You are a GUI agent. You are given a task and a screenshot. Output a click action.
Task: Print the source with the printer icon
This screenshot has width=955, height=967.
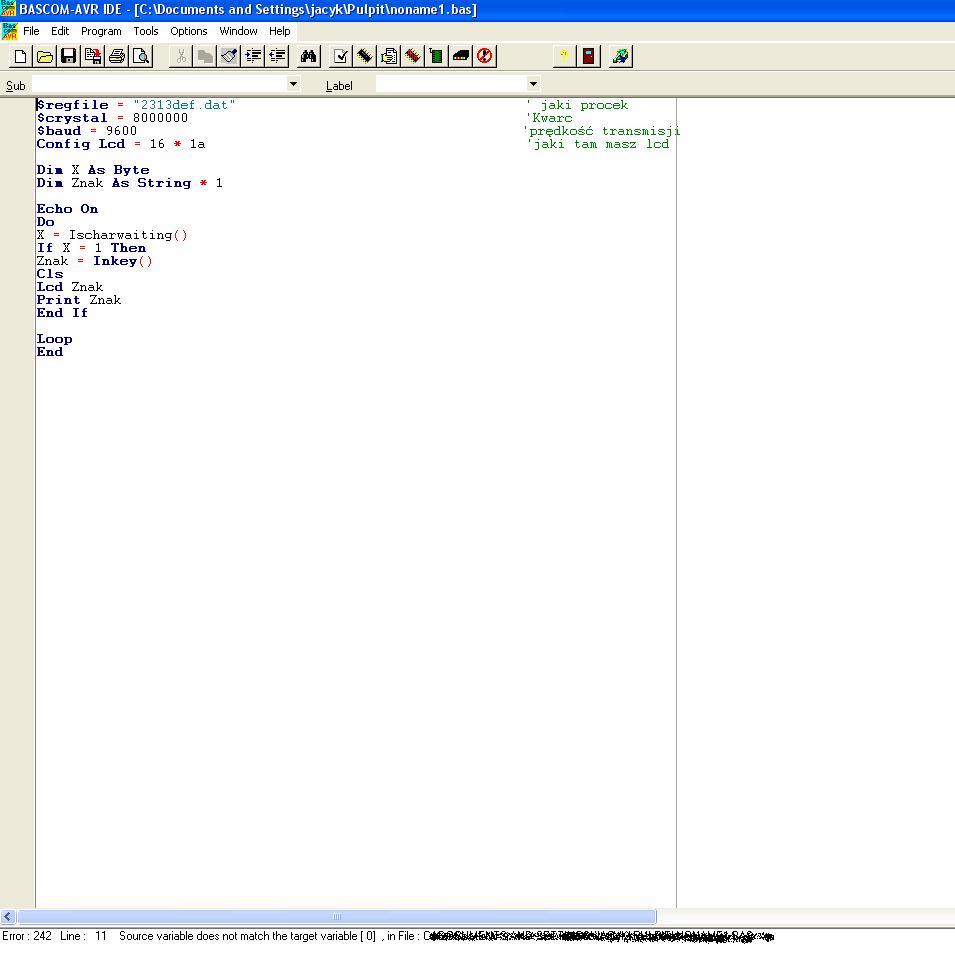click(117, 57)
